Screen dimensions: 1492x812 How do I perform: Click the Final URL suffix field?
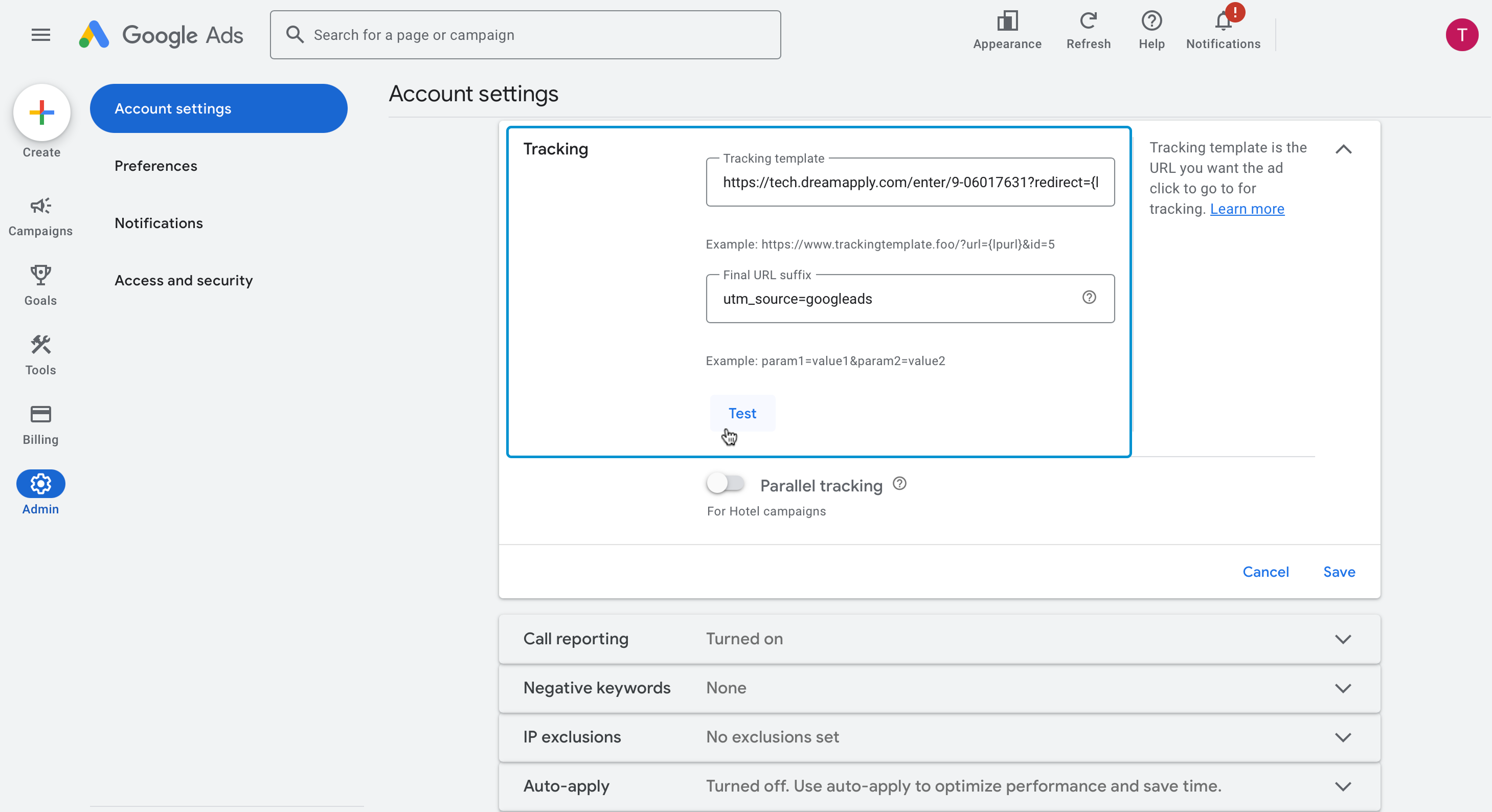click(910, 299)
